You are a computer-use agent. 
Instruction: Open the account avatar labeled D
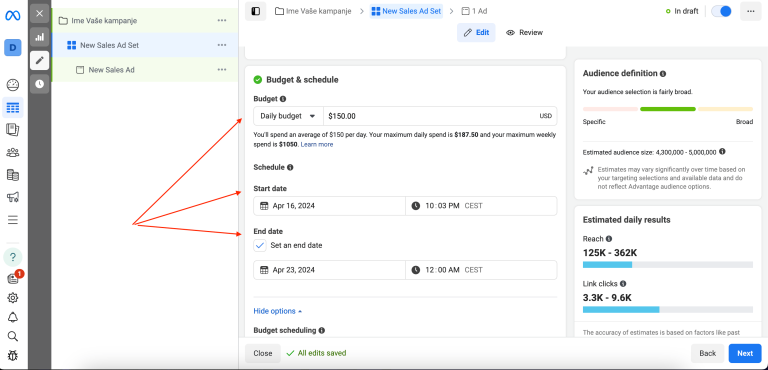(x=13, y=48)
